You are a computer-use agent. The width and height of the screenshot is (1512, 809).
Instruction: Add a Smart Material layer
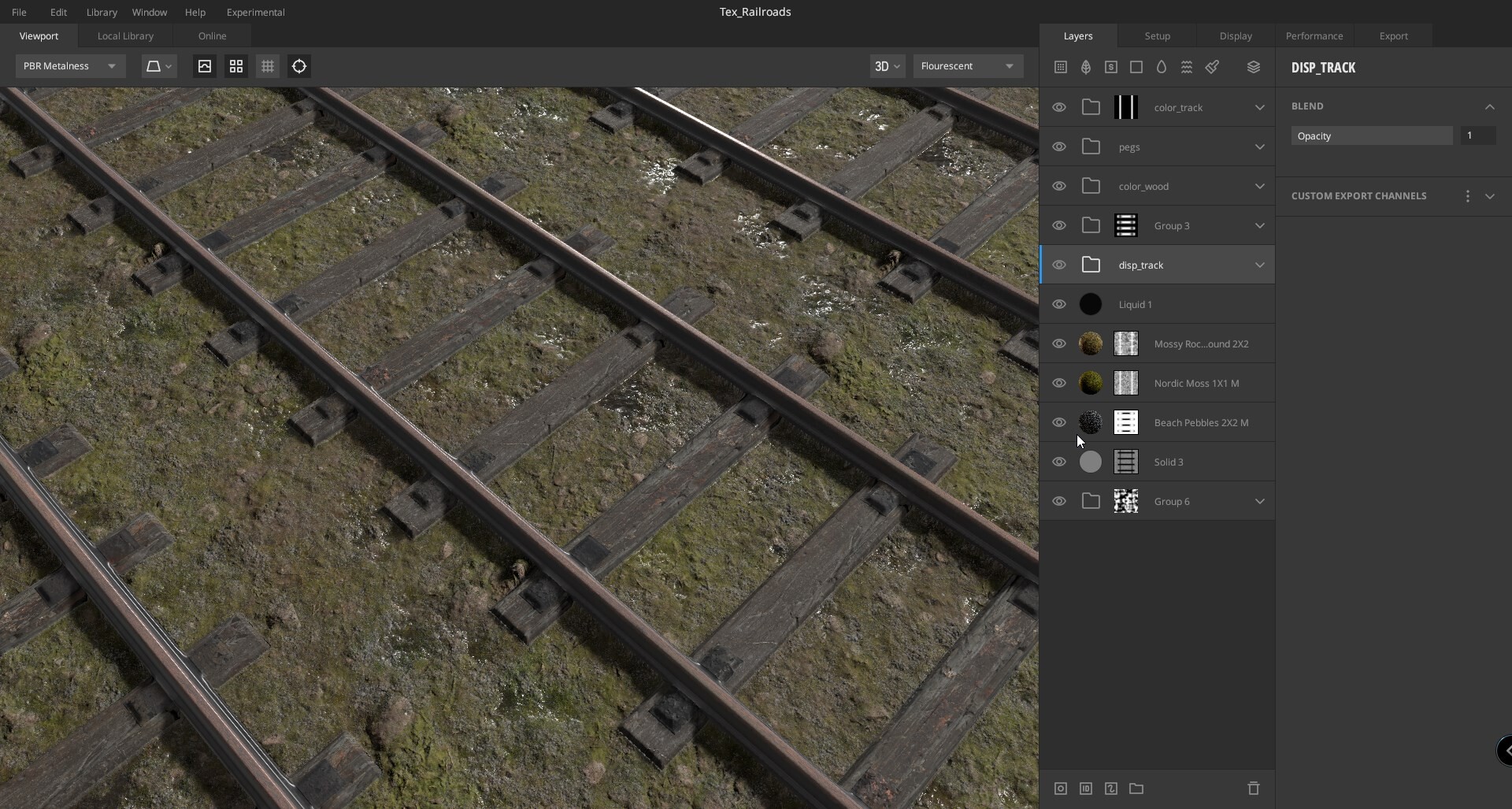pos(1111,67)
